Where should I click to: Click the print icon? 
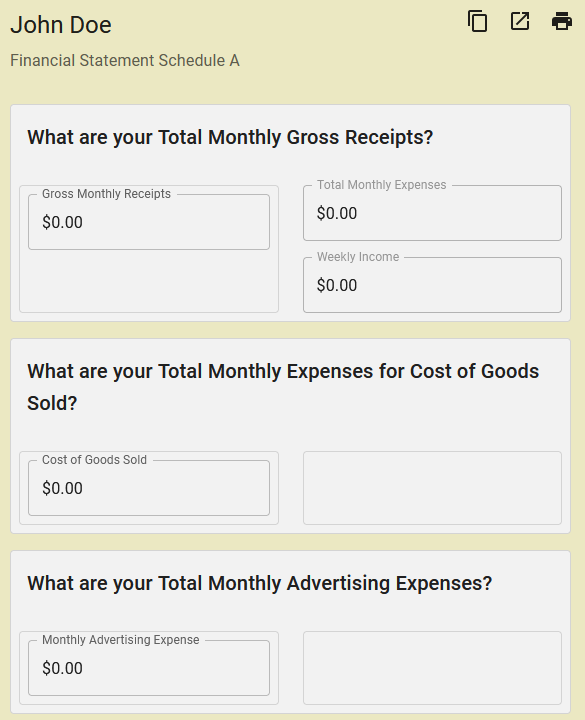[x=562, y=22]
